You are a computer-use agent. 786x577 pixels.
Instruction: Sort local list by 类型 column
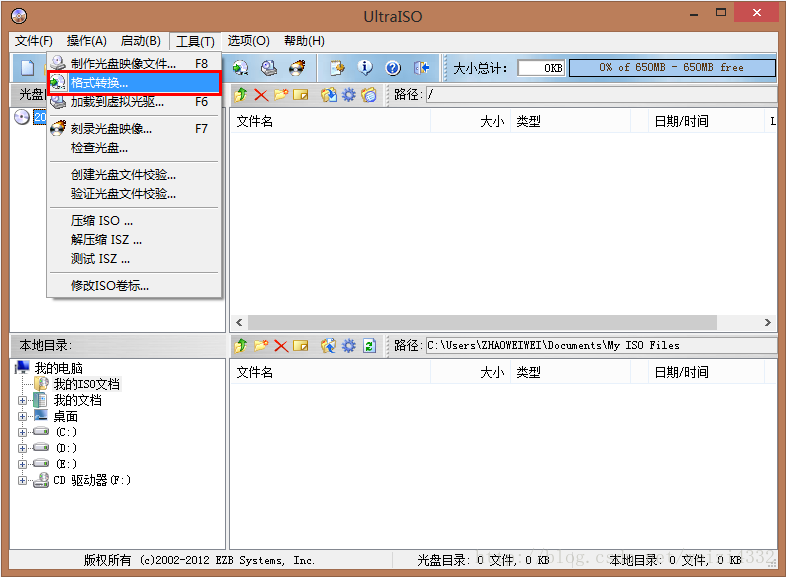pos(570,372)
